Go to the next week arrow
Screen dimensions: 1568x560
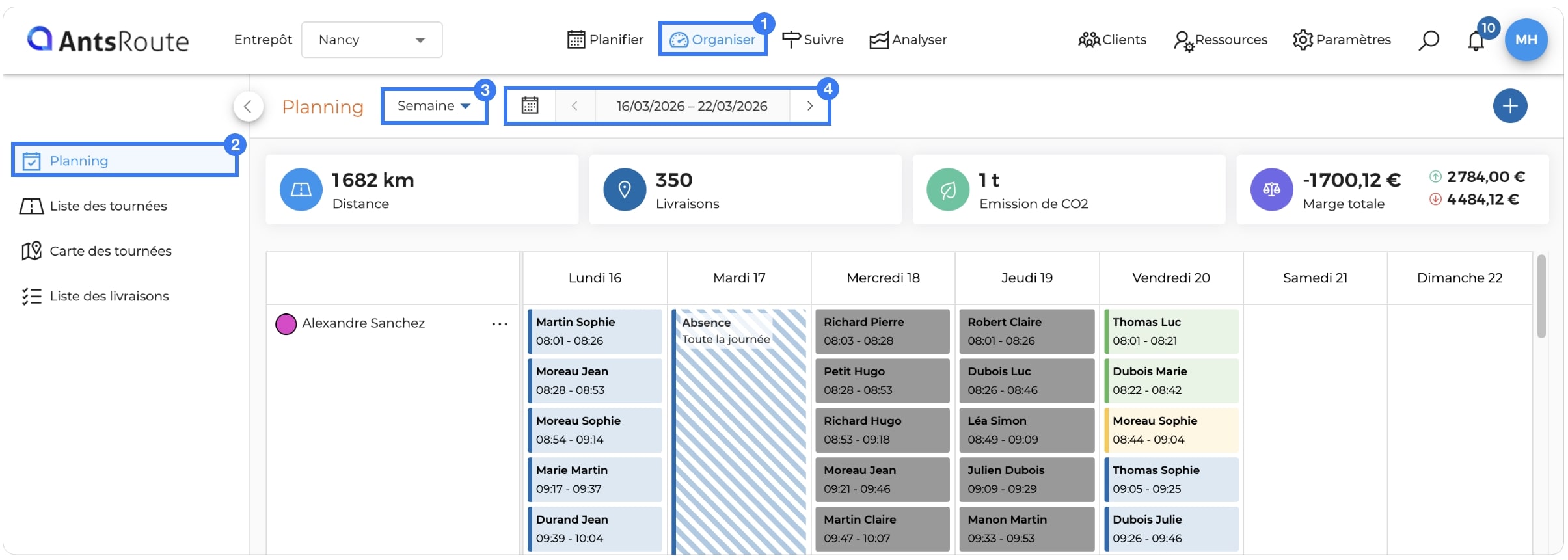pyautogui.click(x=809, y=105)
